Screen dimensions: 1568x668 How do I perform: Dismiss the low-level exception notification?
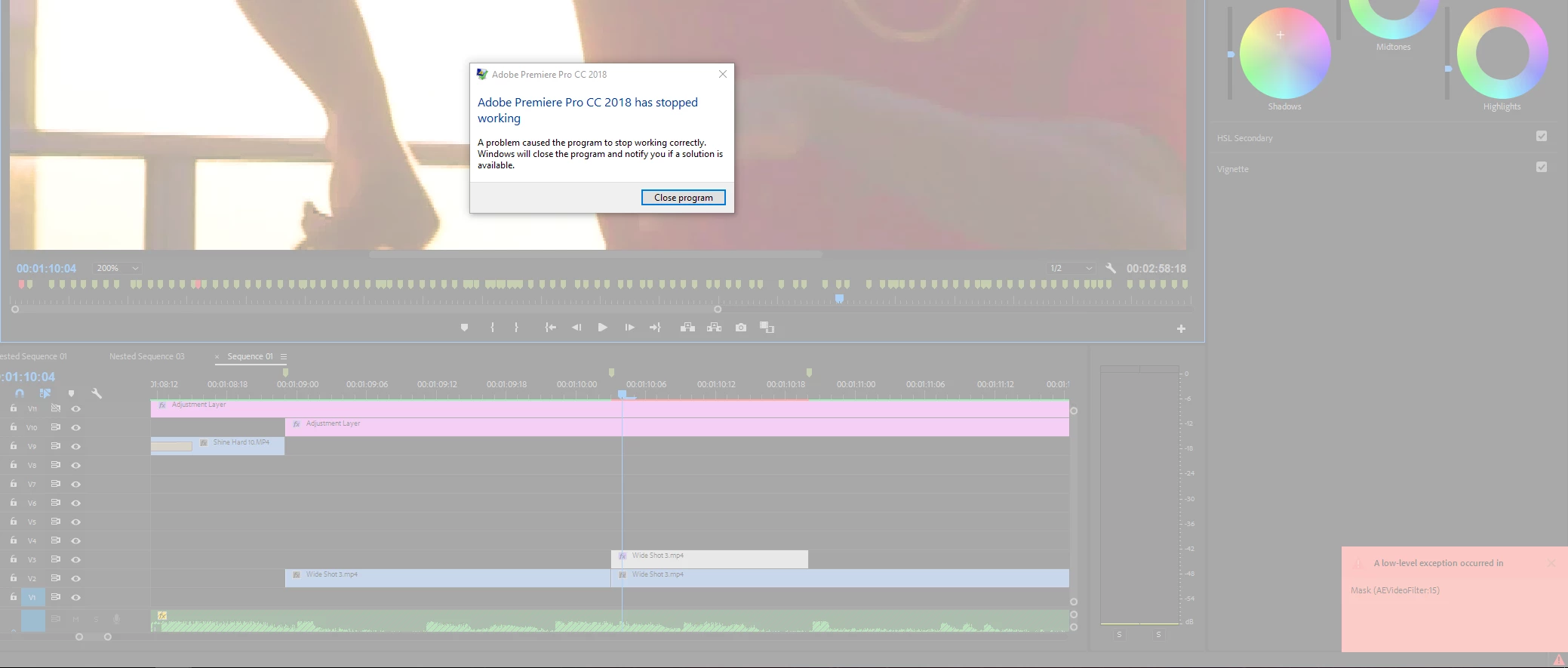click(x=1551, y=563)
